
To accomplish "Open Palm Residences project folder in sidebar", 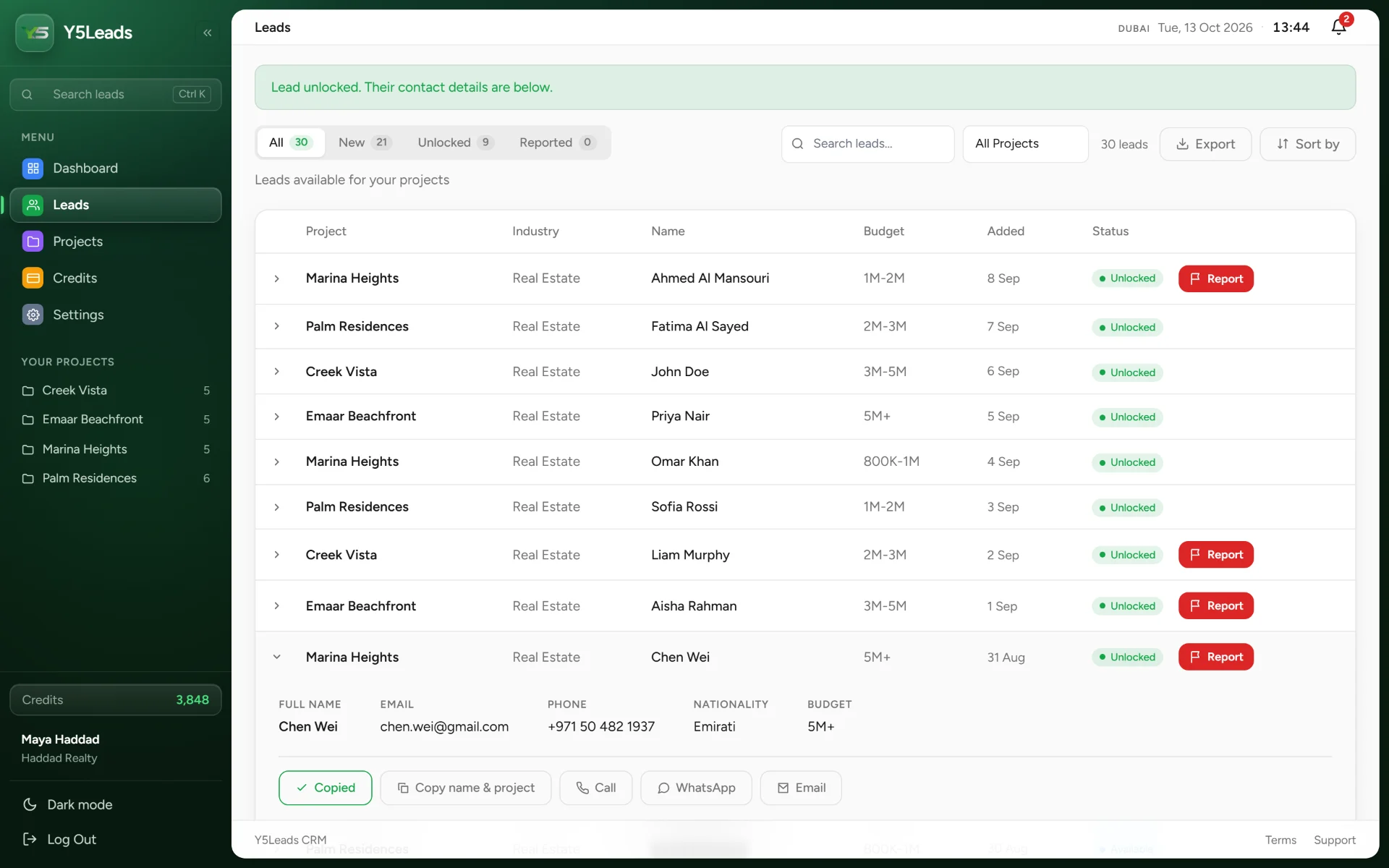I will tap(116, 478).
